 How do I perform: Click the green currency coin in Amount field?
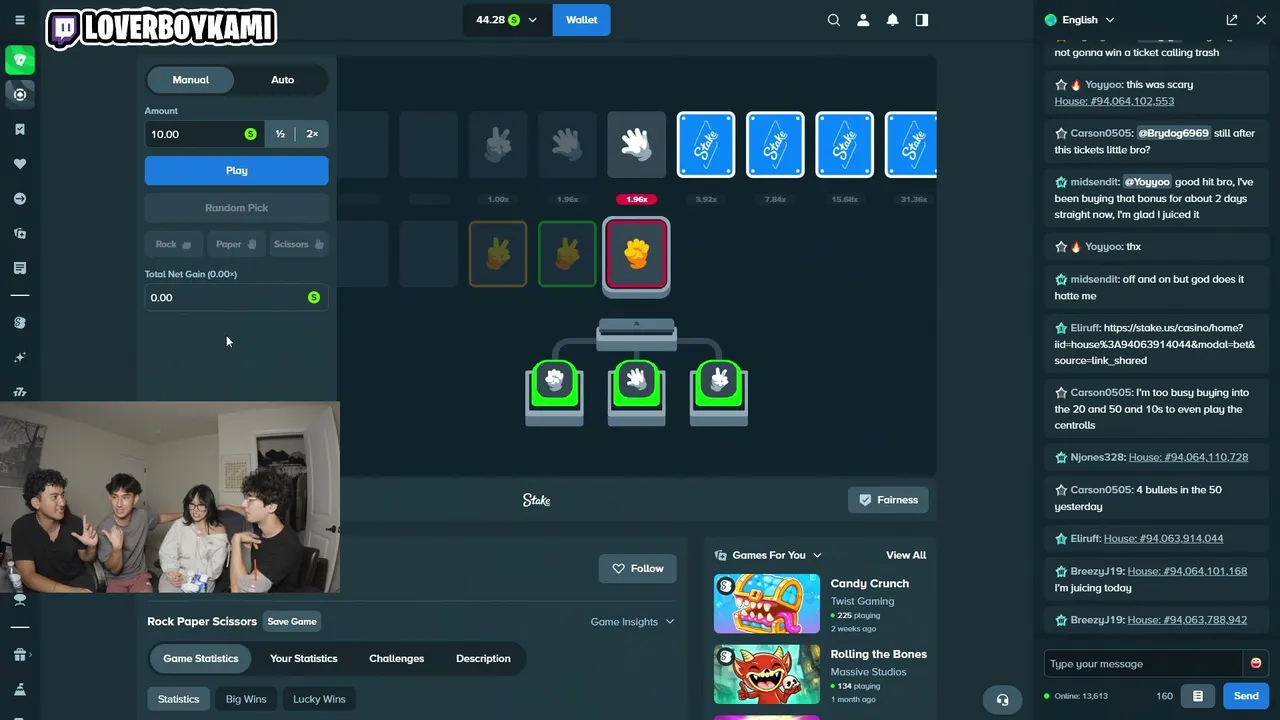coord(250,134)
